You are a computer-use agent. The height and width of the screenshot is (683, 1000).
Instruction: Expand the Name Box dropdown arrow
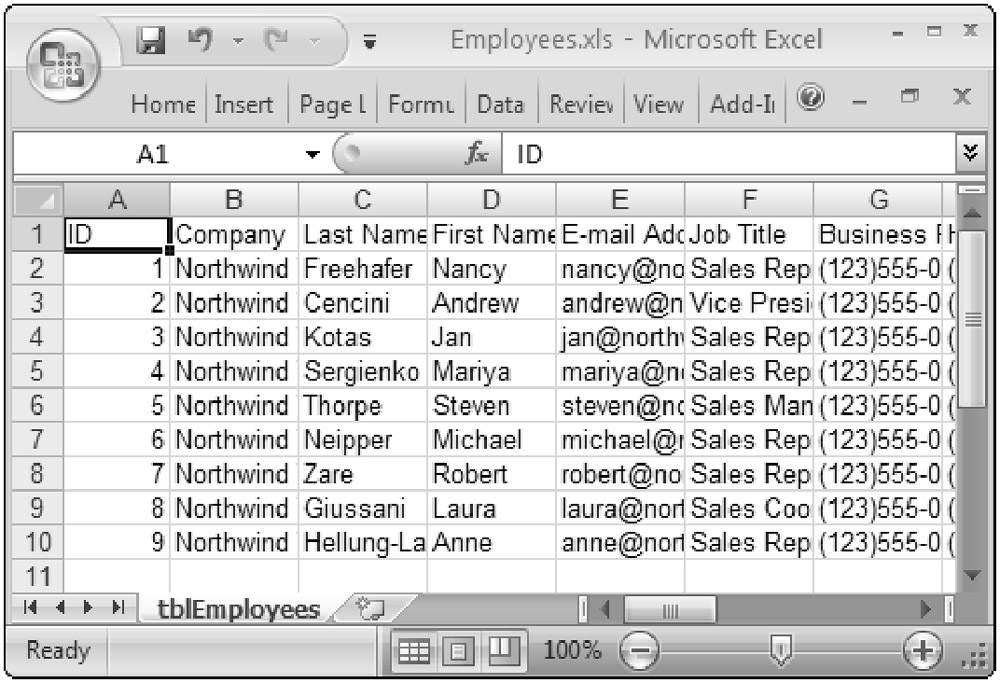pos(313,156)
